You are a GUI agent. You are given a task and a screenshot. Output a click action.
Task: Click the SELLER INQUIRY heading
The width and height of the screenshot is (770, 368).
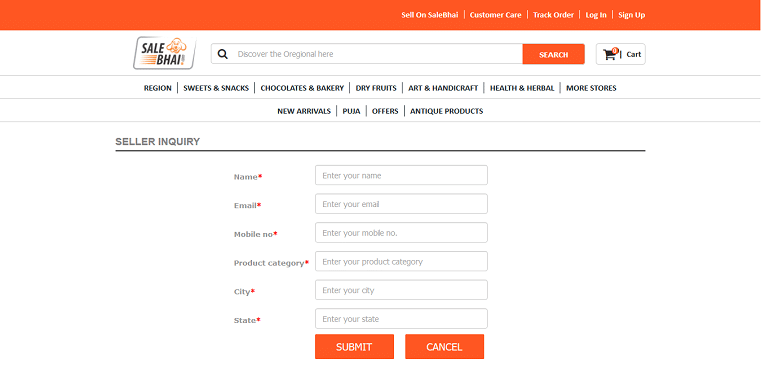tap(158, 142)
